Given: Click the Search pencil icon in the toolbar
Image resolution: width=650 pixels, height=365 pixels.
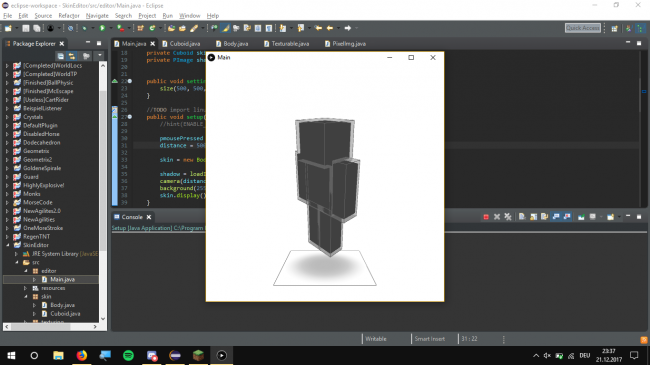Looking at the screenshot, I should coord(194,28).
